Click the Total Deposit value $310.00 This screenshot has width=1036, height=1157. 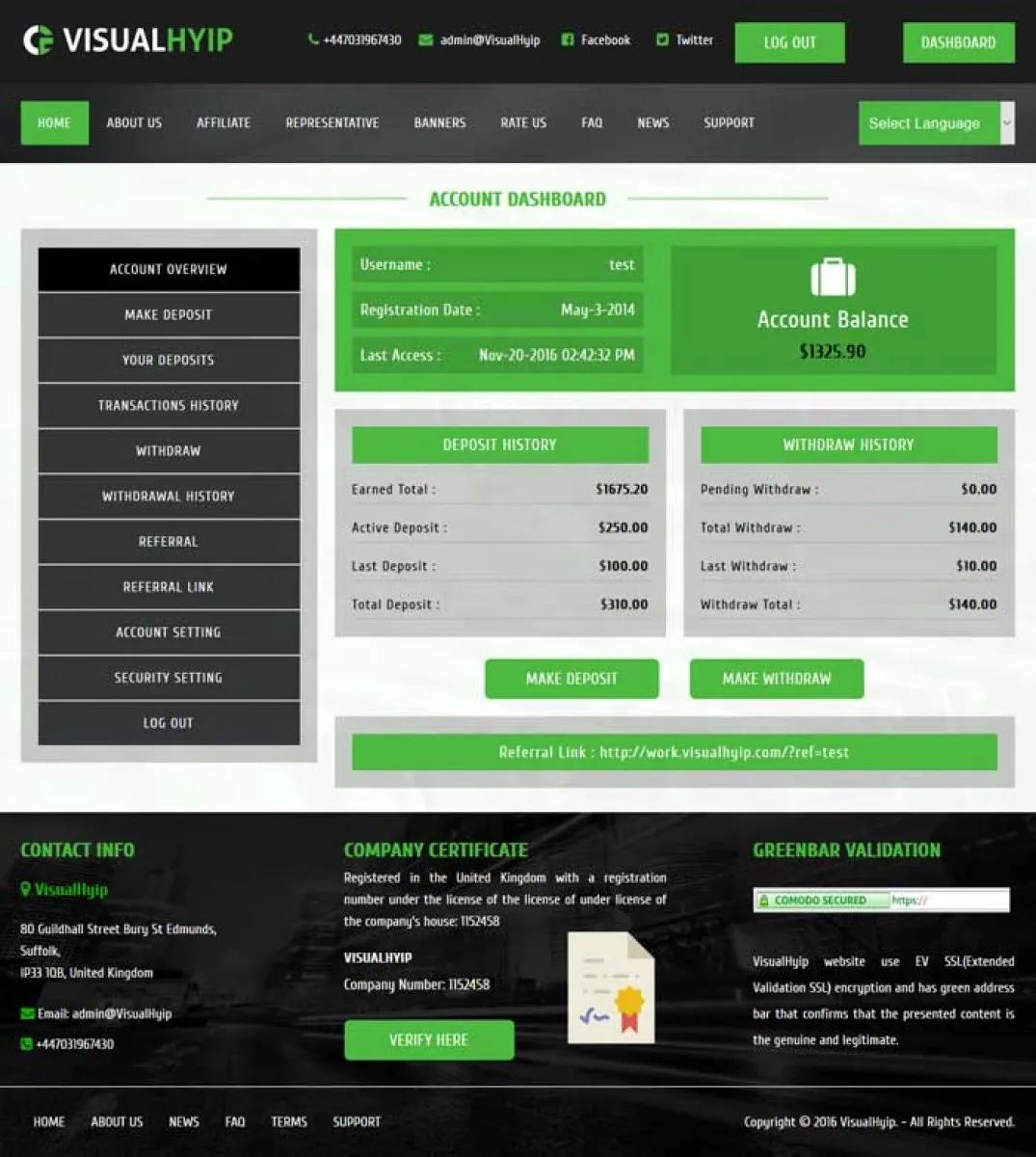click(624, 605)
